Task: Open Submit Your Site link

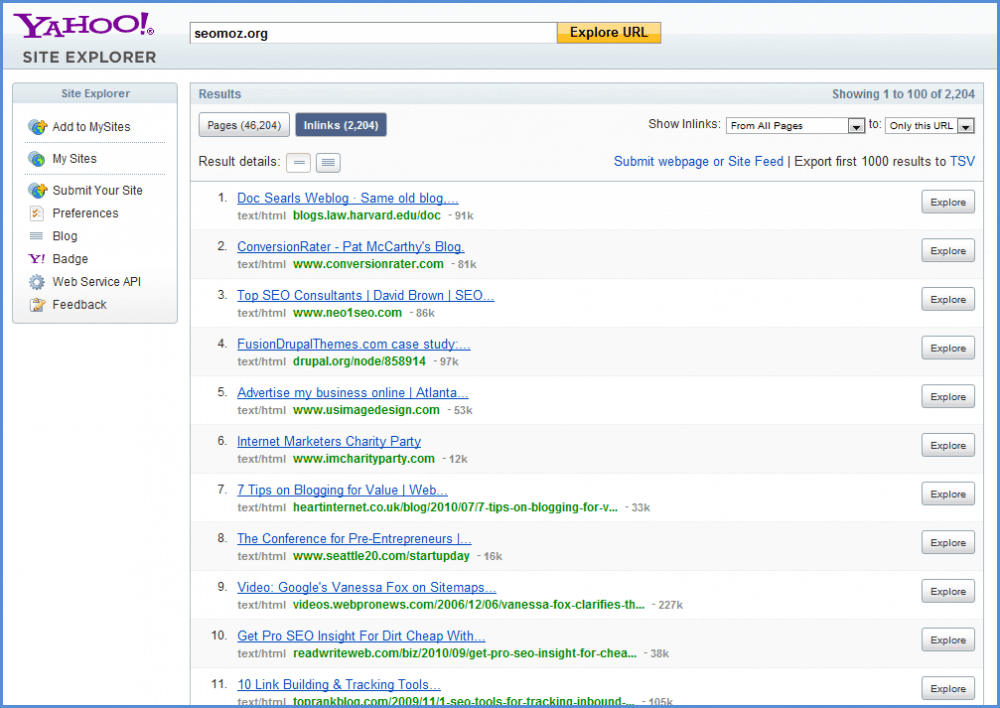Action: 98,191
